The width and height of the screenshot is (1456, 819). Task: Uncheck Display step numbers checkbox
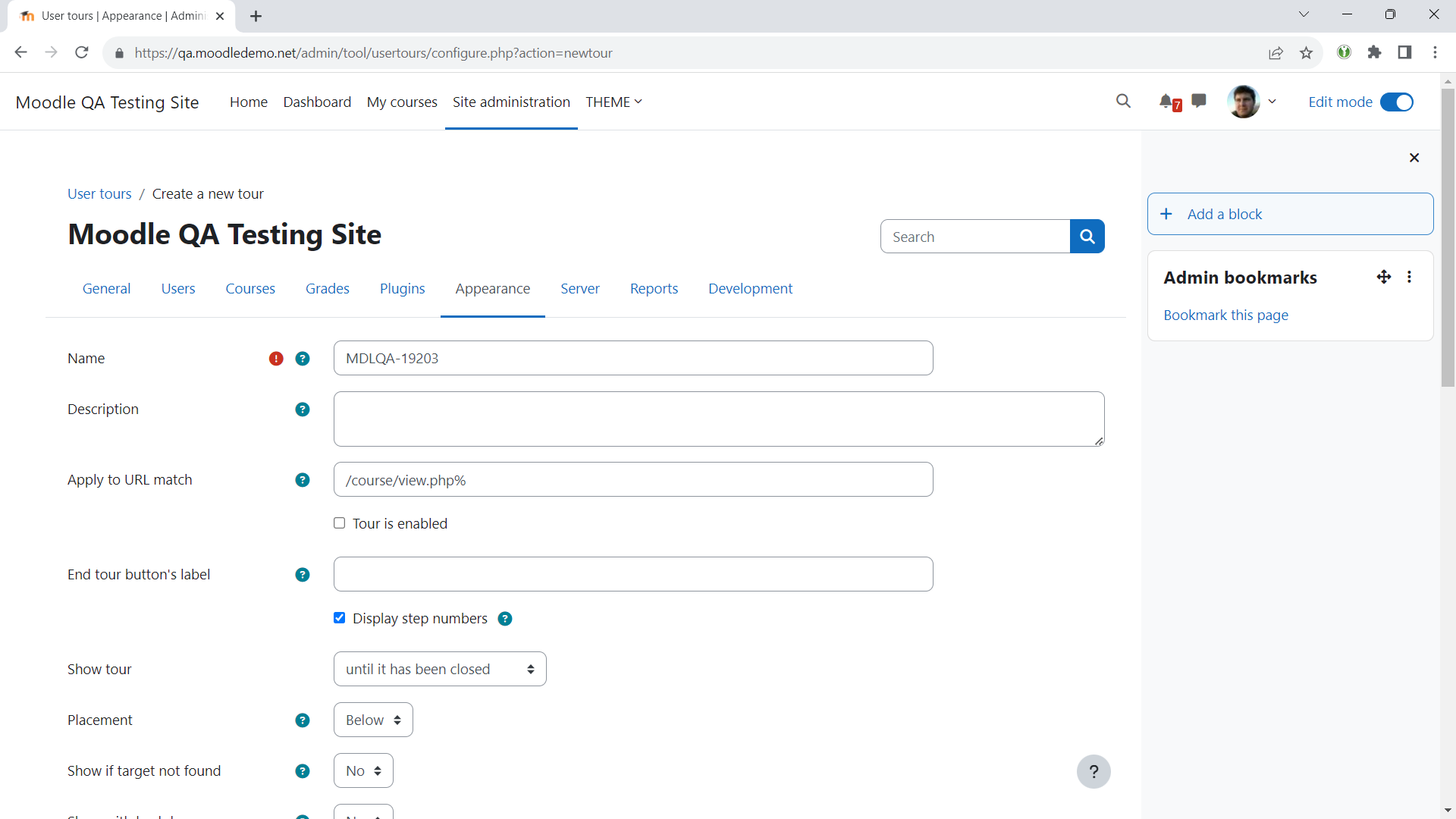tap(340, 618)
